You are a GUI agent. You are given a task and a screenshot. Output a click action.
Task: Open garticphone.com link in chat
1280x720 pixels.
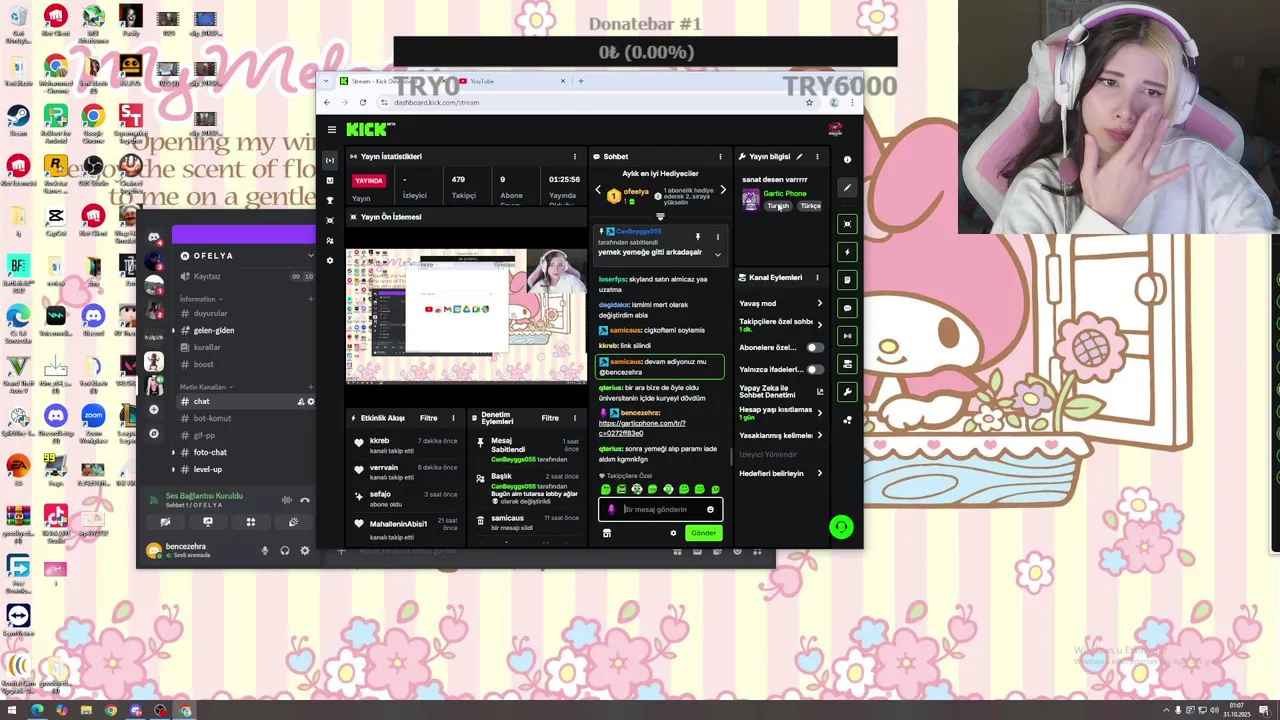coord(641,428)
